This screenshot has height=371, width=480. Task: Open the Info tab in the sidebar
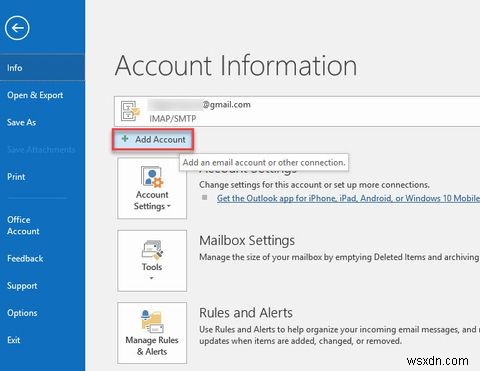pos(42,68)
